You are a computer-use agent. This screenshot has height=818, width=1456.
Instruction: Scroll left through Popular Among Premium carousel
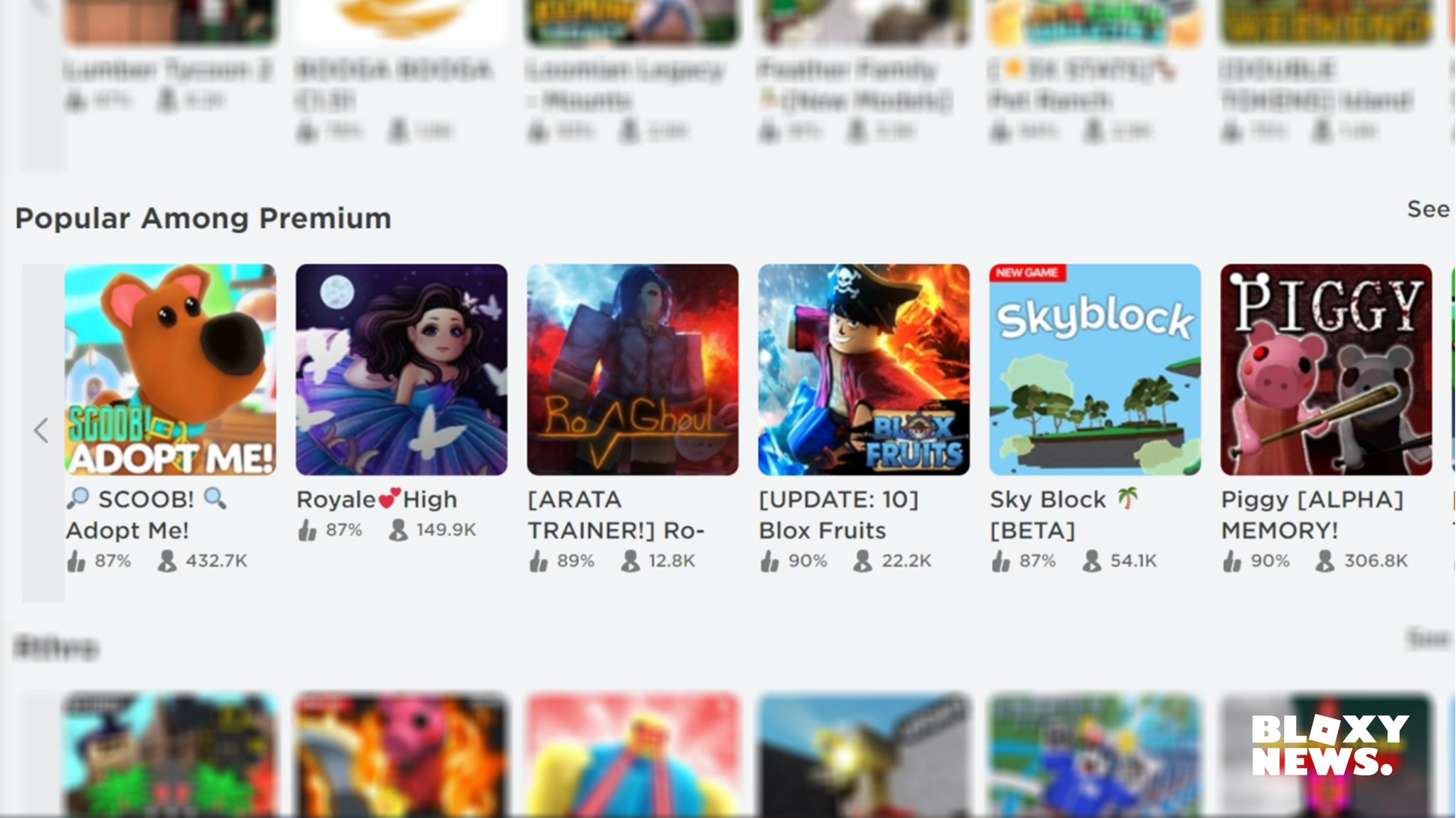click(x=40, y=430)
